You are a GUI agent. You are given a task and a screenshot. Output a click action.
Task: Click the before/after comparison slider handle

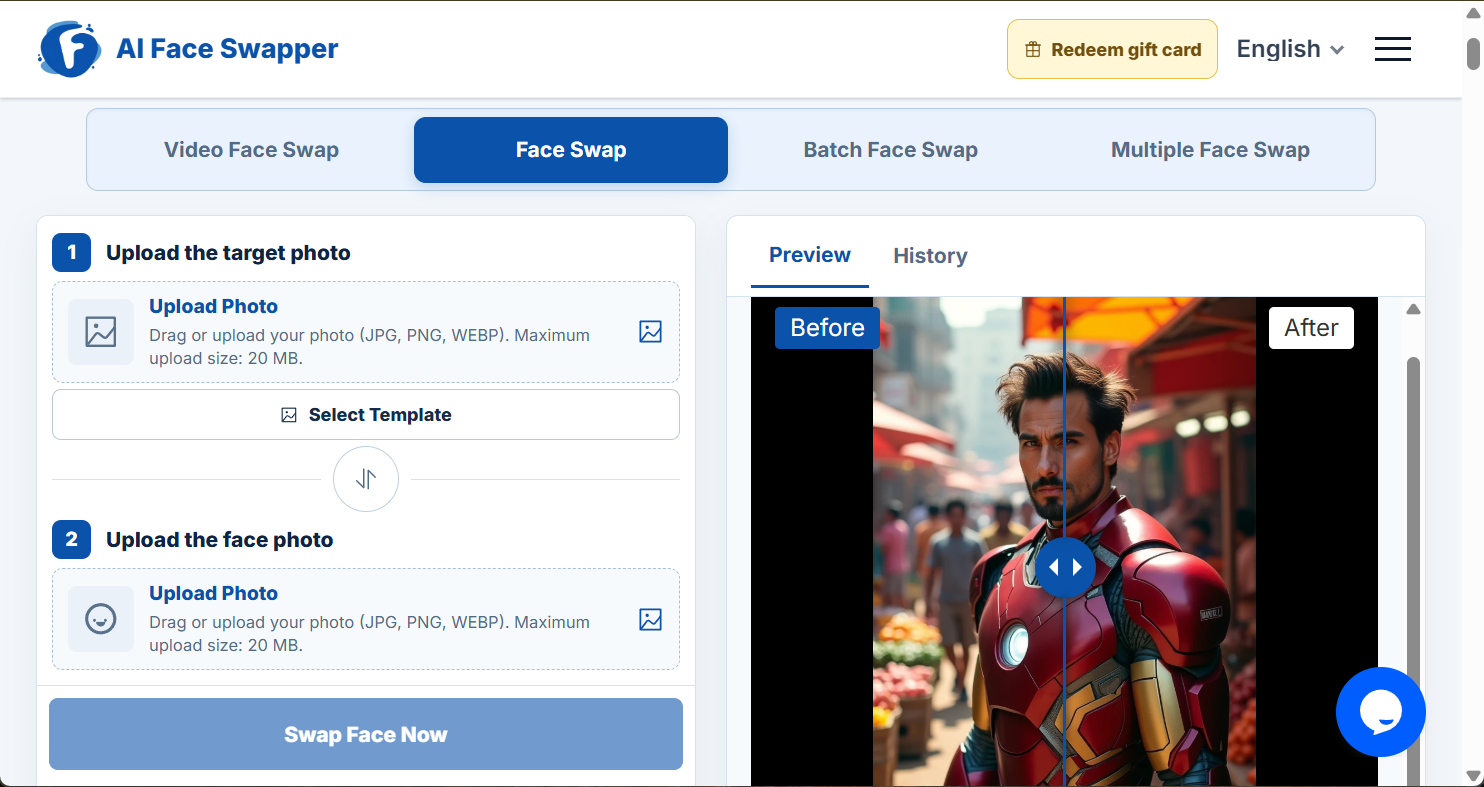click(1065, 567)
